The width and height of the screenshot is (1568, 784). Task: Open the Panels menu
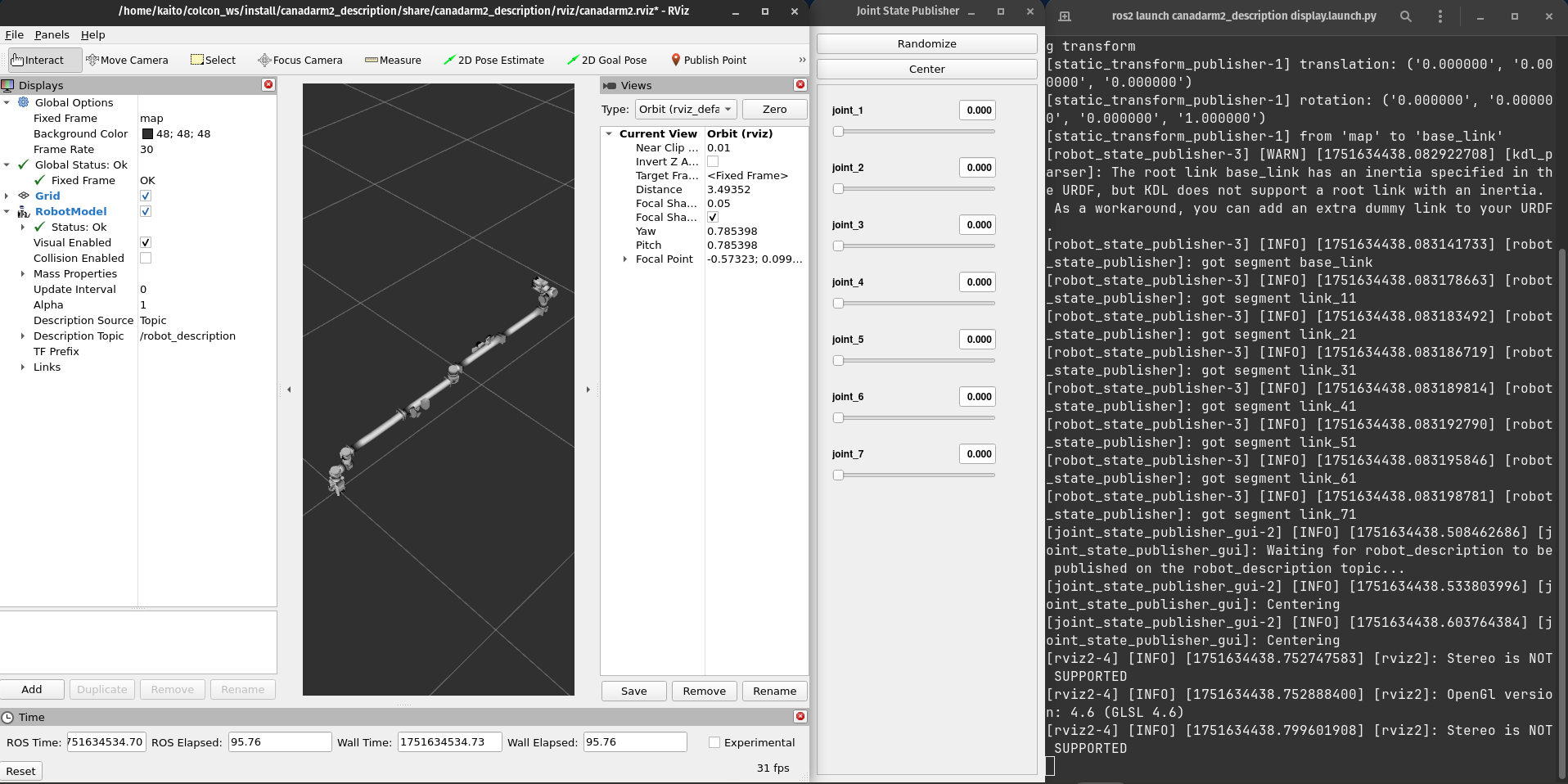pyautogui.click(x=52, y=34)
